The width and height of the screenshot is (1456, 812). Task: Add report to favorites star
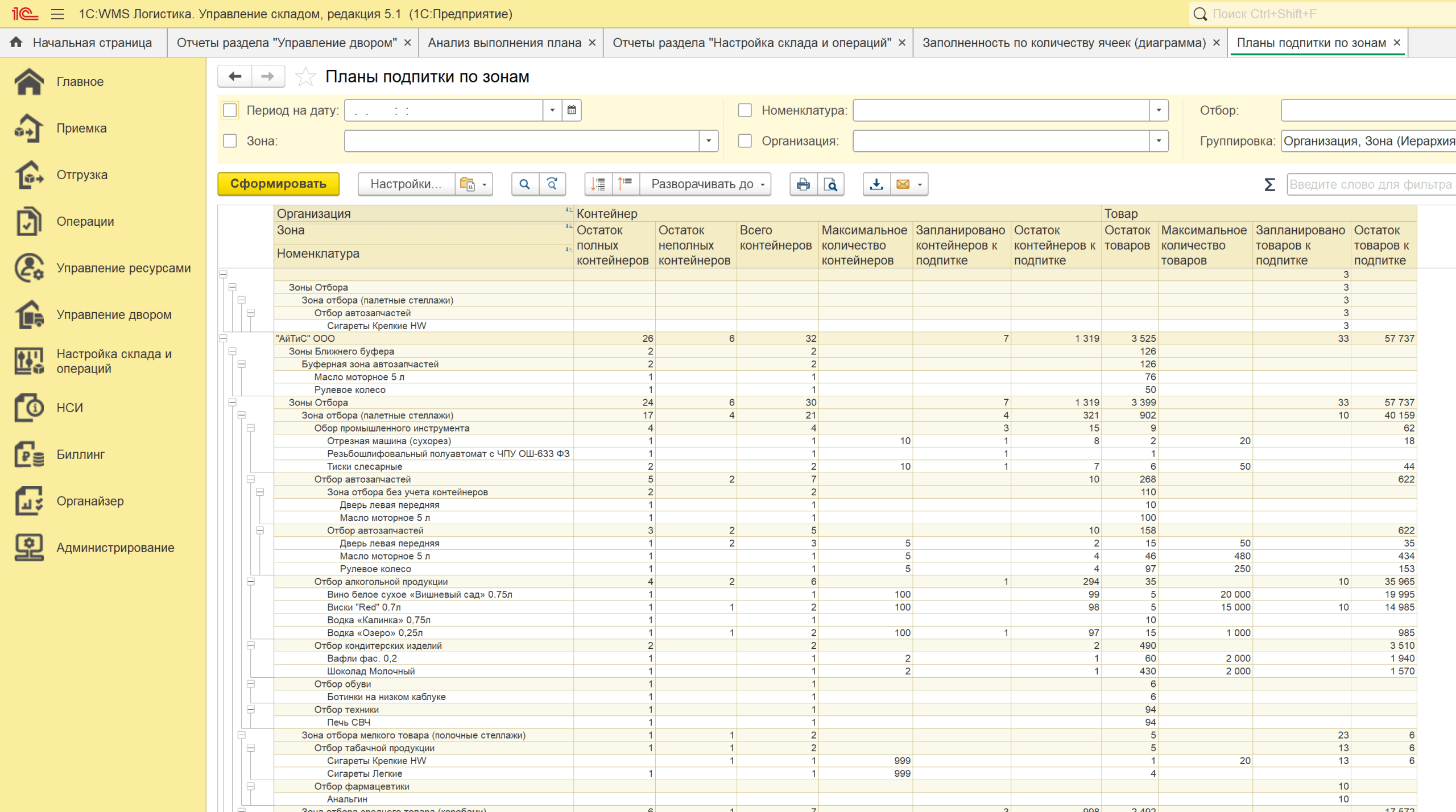click(305, 77)
